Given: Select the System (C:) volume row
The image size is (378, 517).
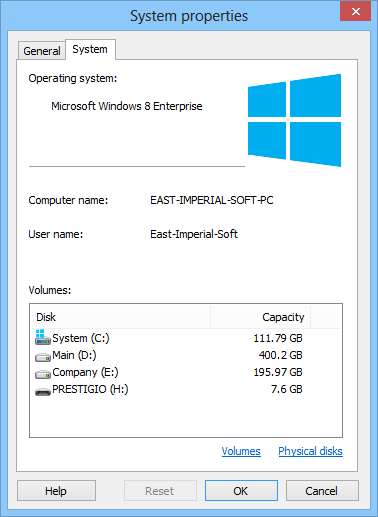Looking at the screenshot, I should pyautogui.click(x=186, y=338).
